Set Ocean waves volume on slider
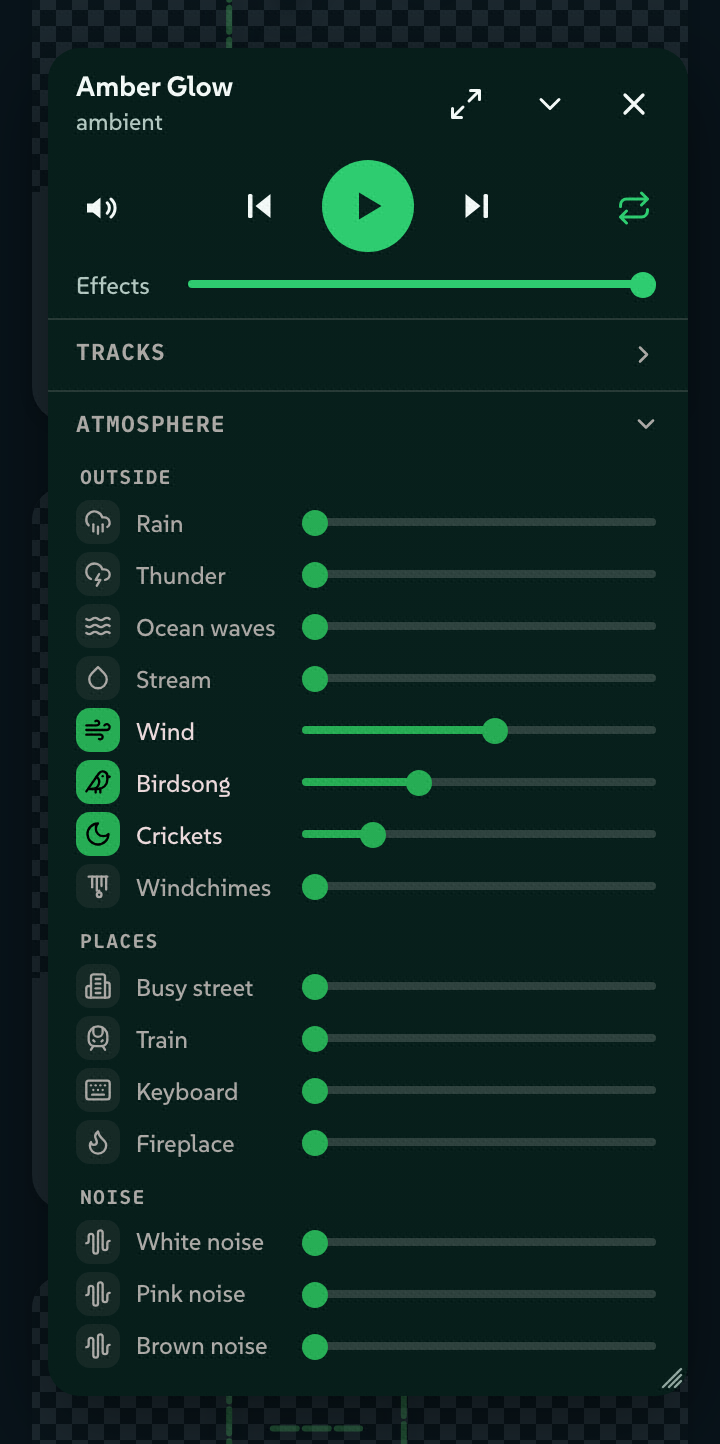The width and height of the screenshot is (720, 1444). (x=479, y=626)
